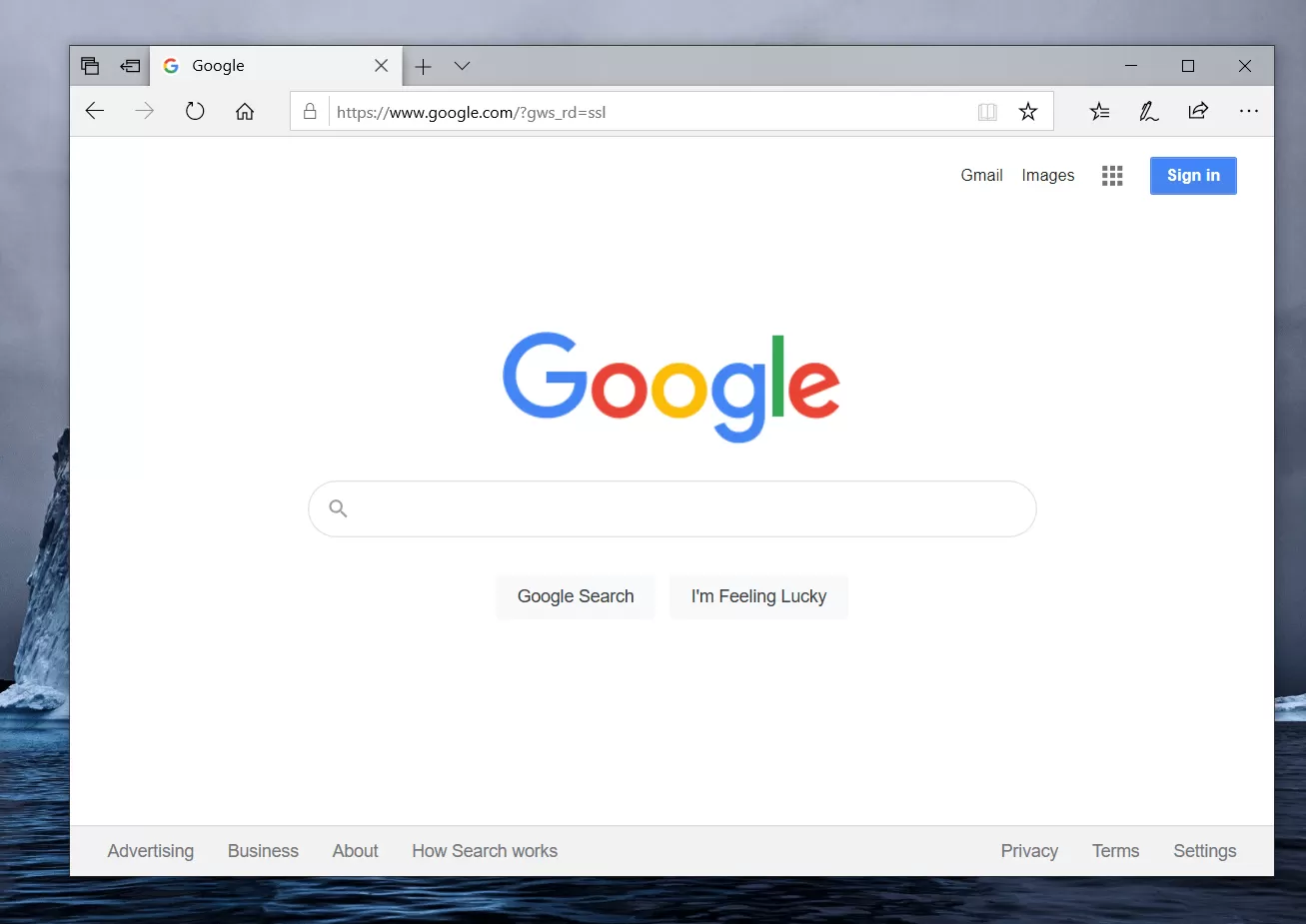Open Google apps grid icon
The image size is (1306, 924).
[x=1112, y=176]
